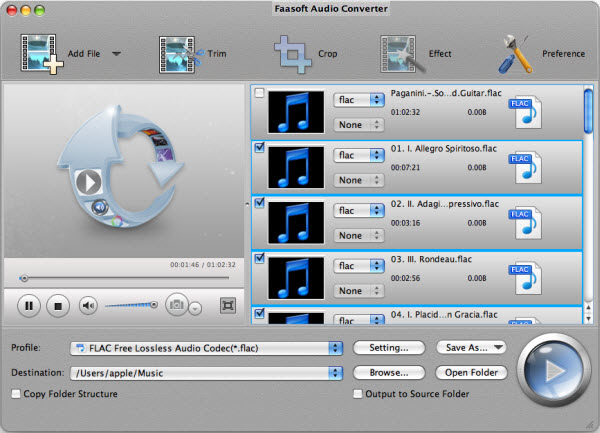
Task: Open flac format dropdown for 03. III. Rondeau
Action: tap(359, 266)
